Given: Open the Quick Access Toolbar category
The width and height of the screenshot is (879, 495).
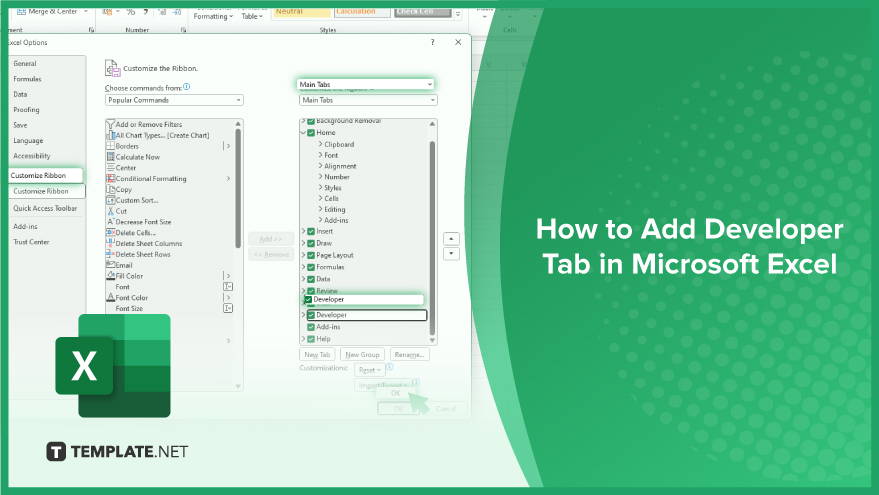Looking at the screenshot, I should tap(45, 208).
